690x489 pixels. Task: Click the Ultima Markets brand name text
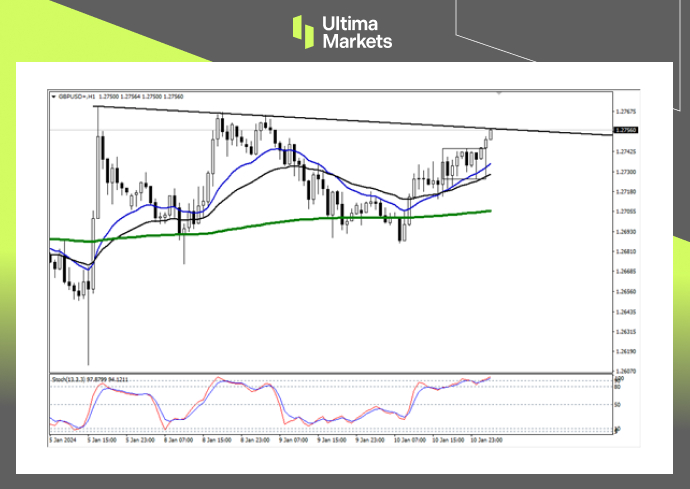coord(356,32)
